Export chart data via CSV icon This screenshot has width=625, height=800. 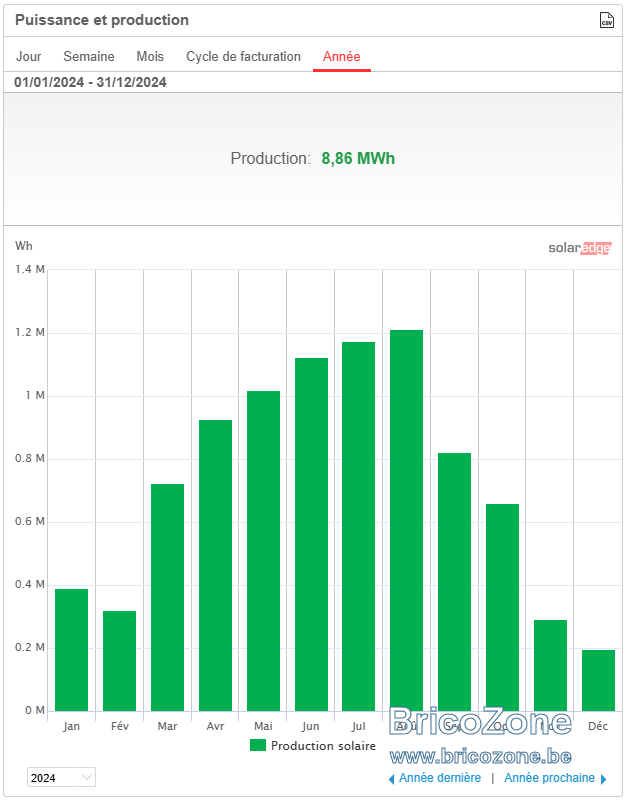(x=606, y=20)
